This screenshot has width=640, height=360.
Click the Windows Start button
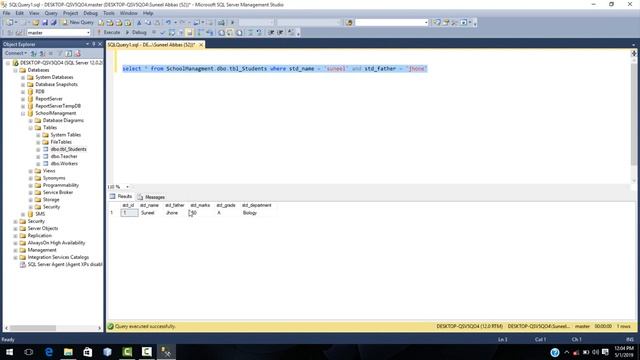[9, 352]
